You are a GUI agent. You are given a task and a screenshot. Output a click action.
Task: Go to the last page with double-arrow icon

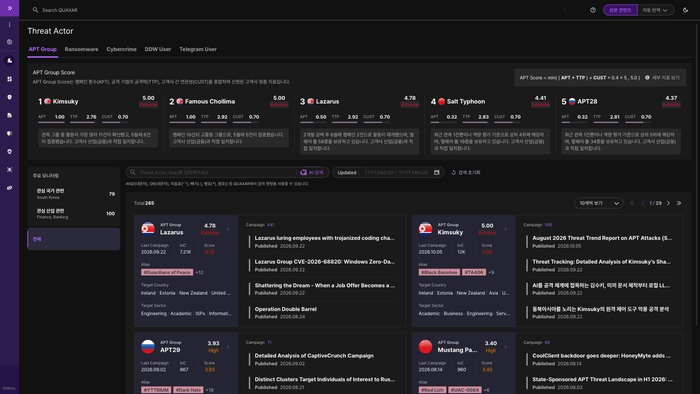pyautogui.click(x=679, y=203)
